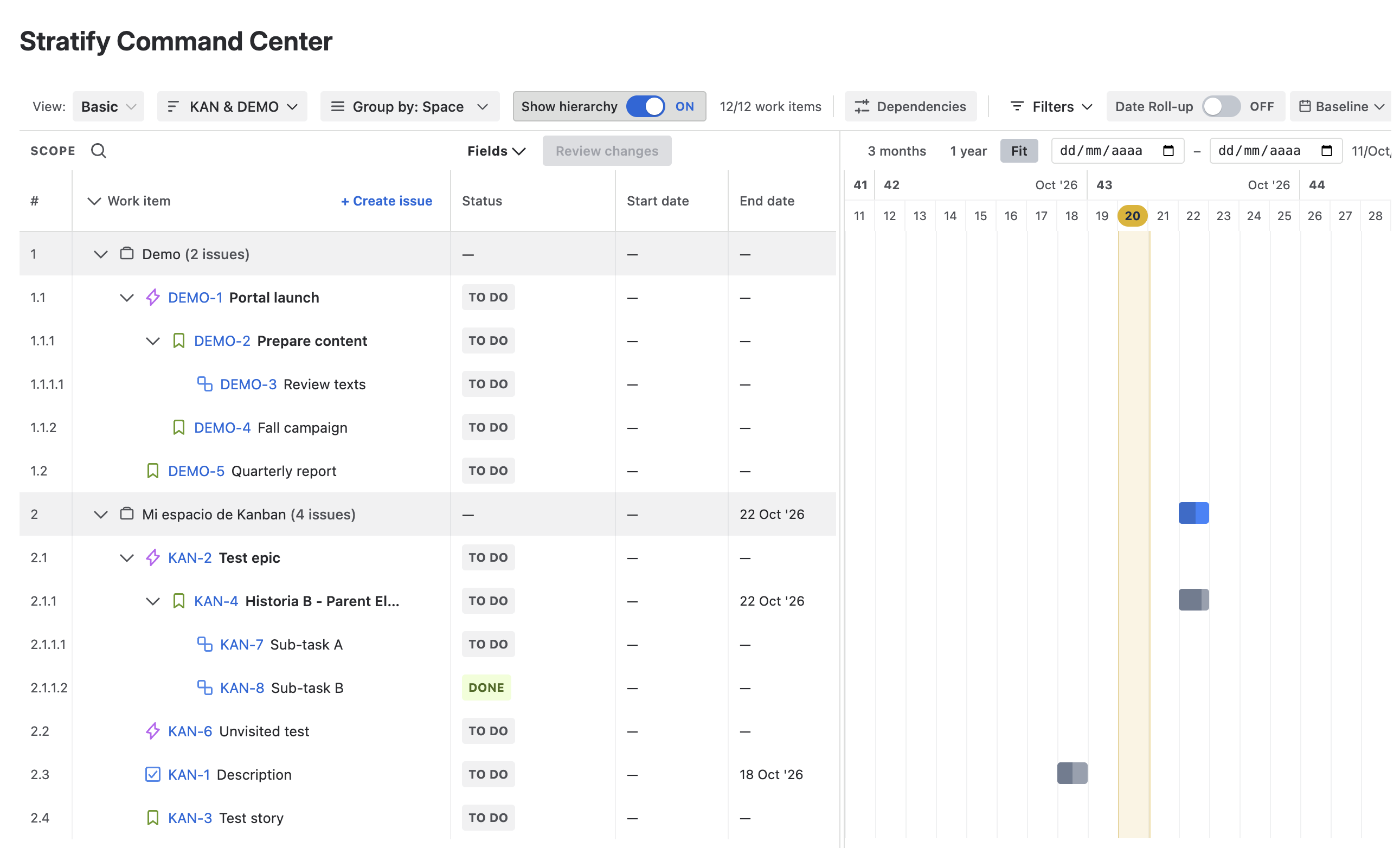Open the View Basic dropdown
This screenshot has width=1400, height=848.
point(108,106)
